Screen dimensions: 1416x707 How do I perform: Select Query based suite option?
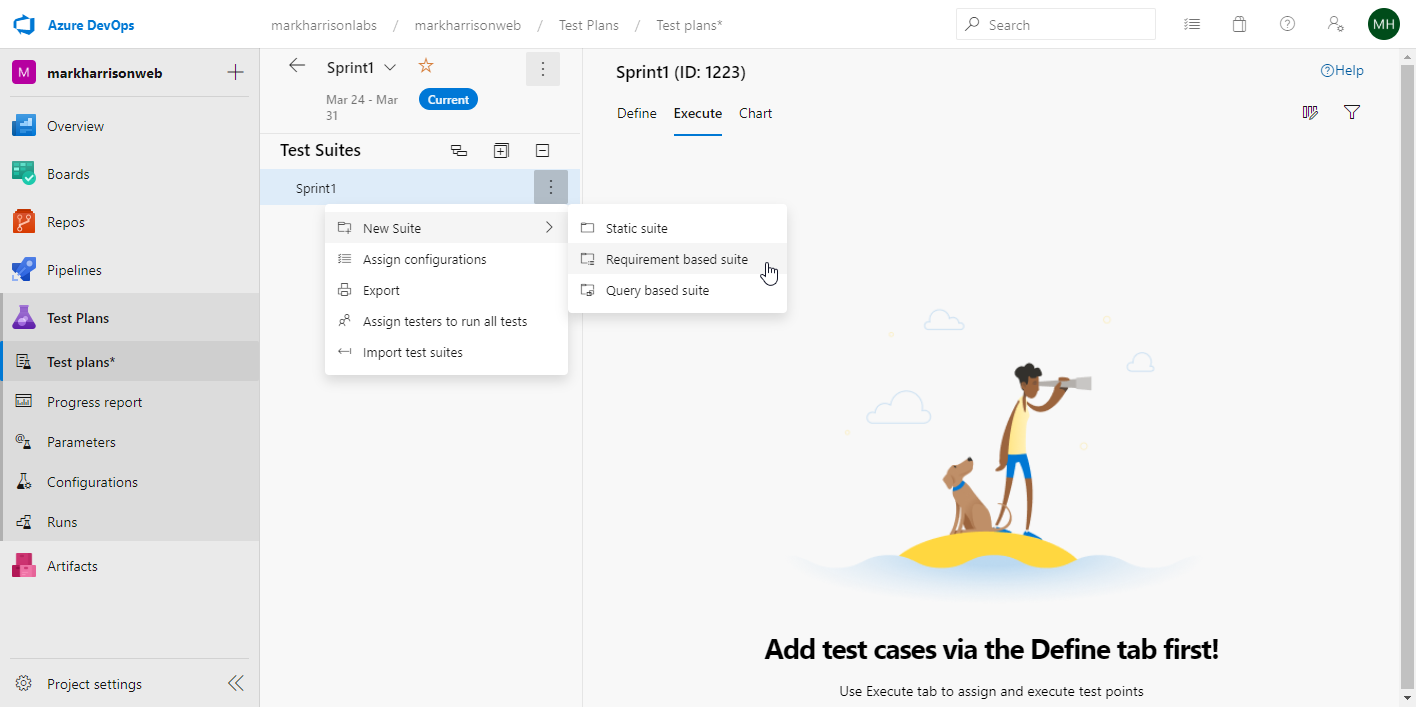coord(657,291)
